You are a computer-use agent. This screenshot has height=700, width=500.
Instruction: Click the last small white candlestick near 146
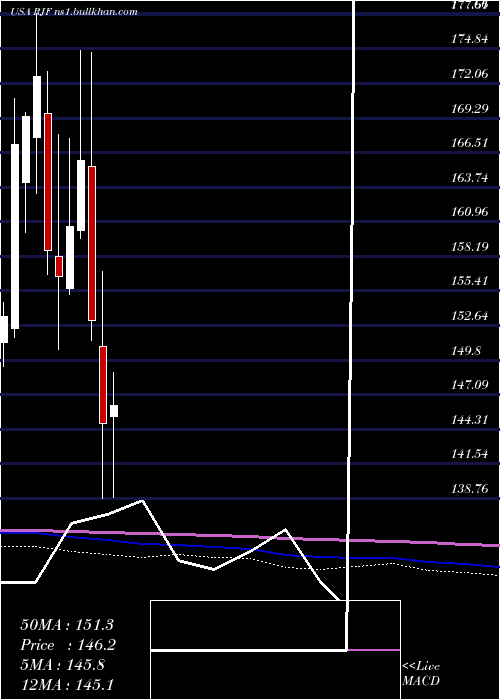pos(114,411)
